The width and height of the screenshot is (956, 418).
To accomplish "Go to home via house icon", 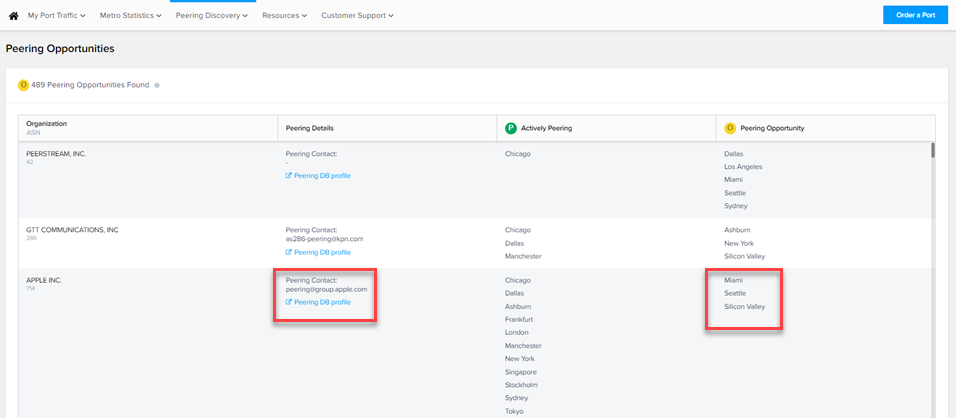I will [x=13, y=16].
